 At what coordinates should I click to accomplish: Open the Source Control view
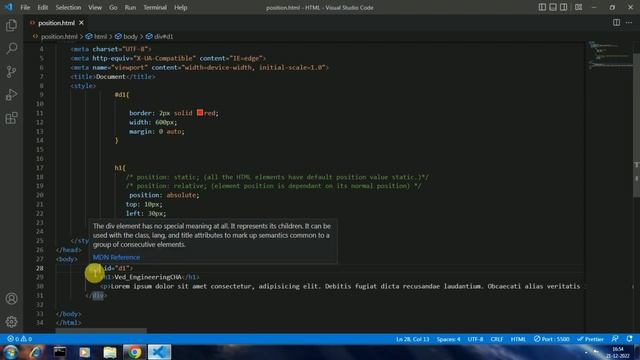pos(11,72)
